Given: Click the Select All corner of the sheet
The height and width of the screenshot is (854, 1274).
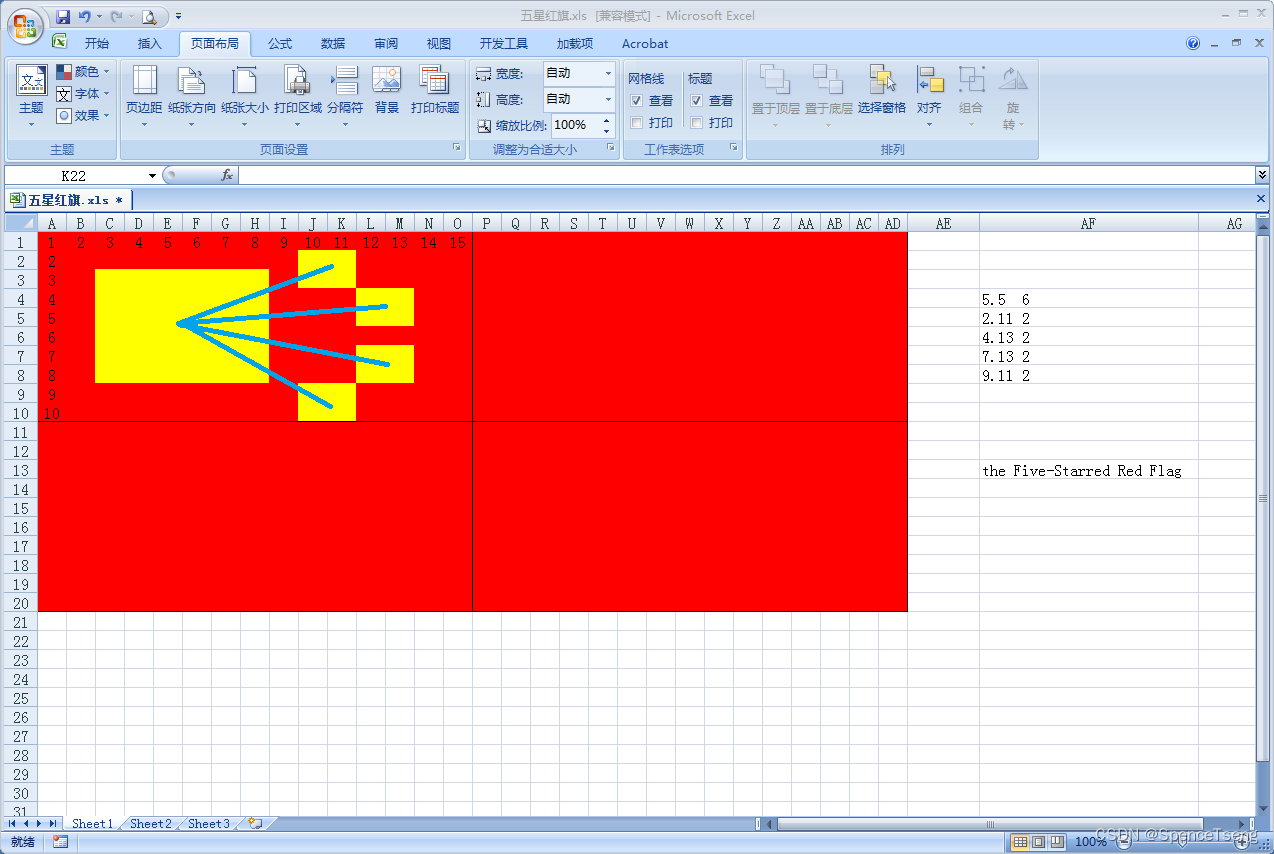Looking at the screenshot, I should click(21, 223).
